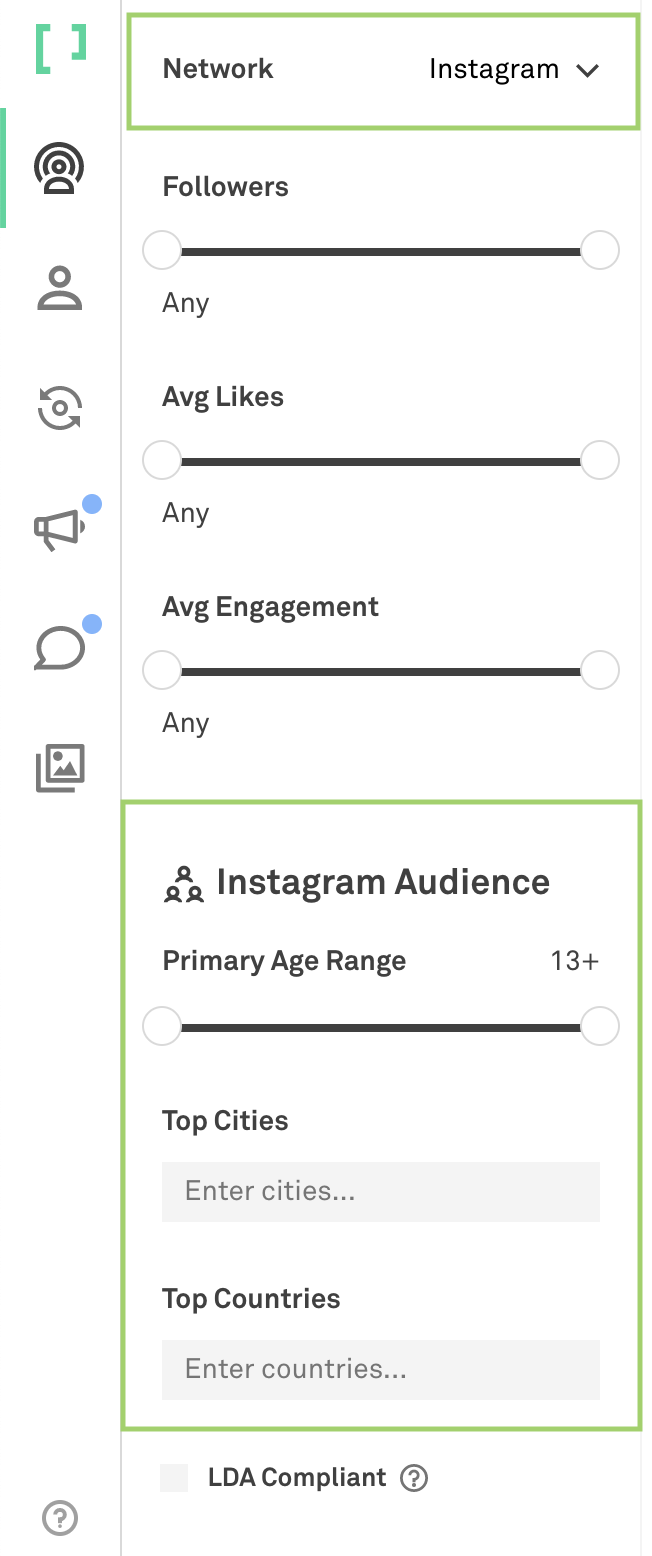
Task: Open the image gallery icon
Action: (60, 768)
